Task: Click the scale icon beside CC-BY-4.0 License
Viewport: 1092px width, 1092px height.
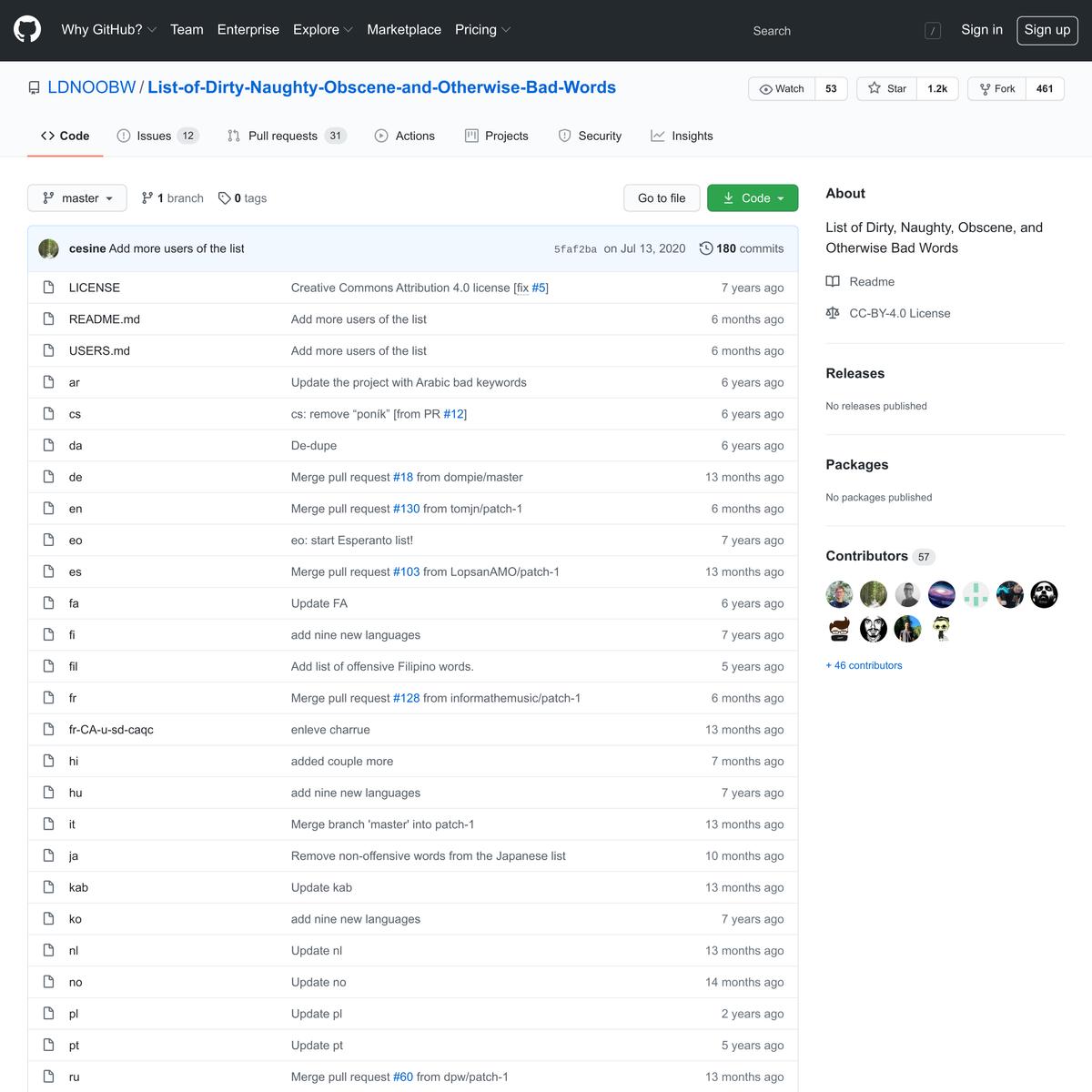Action: point(833,313)
